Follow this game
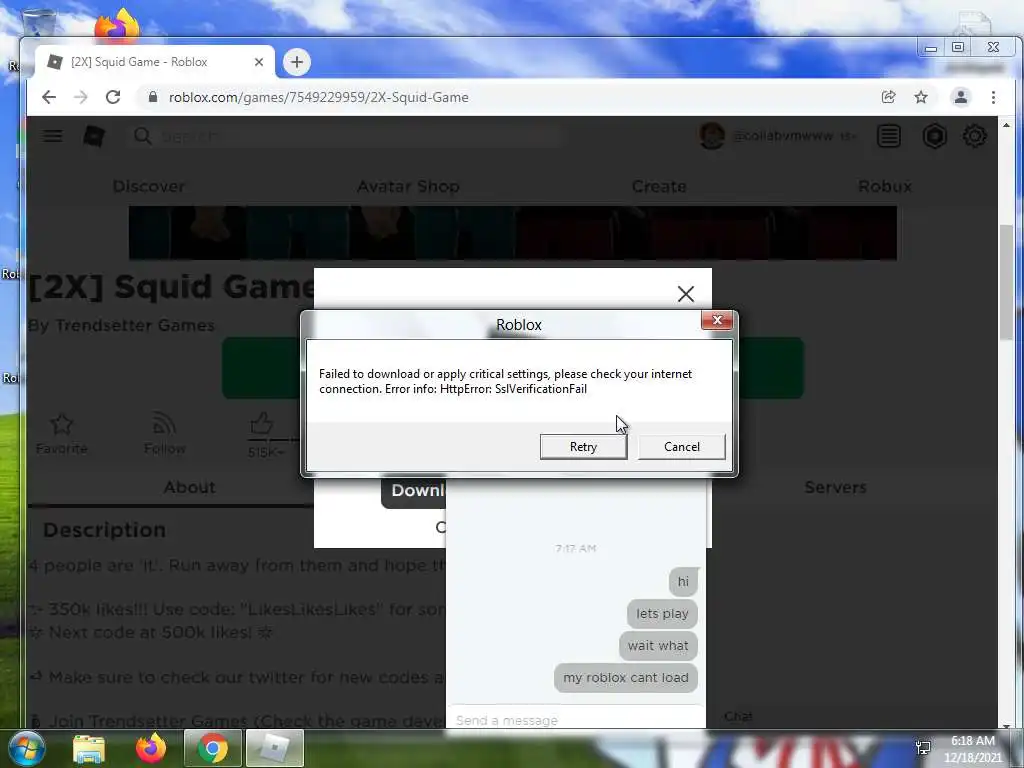This screenshot has height=768, width=1024. pos(165,434)
